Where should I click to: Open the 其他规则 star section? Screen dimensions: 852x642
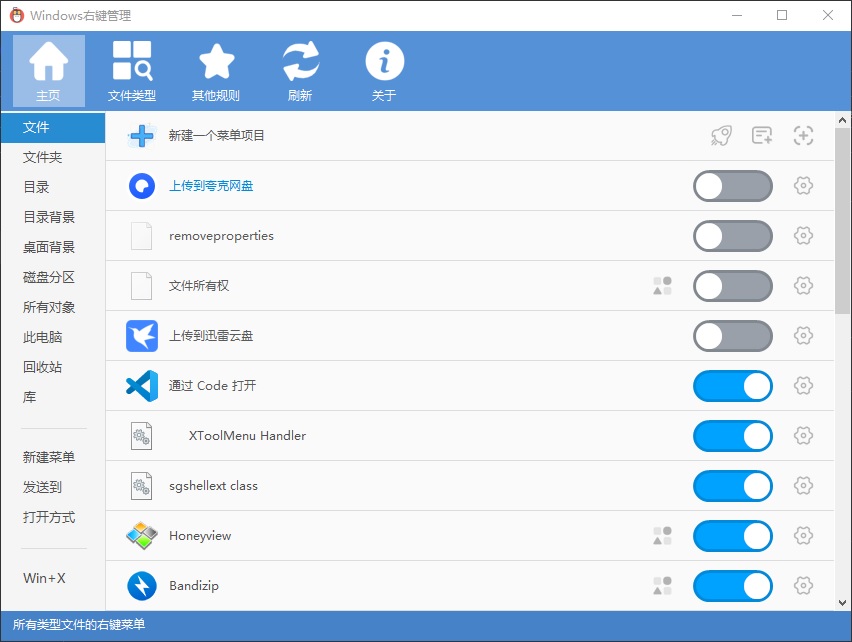tap(216, 71)
